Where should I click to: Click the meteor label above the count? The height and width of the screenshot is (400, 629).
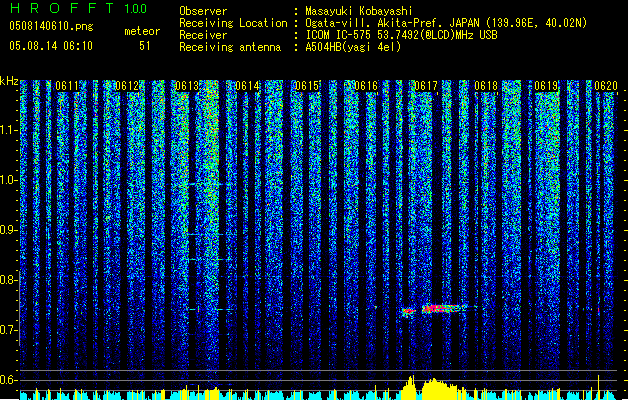point(142,31)
